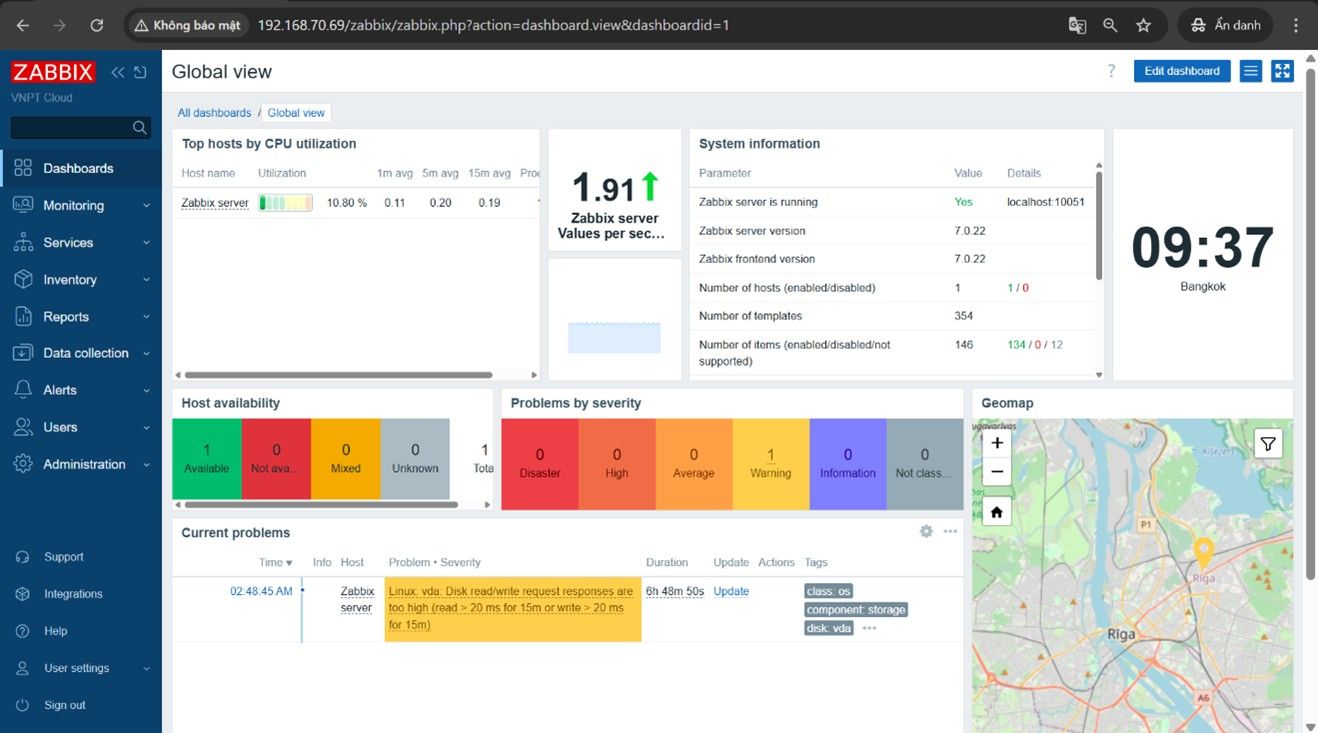
Task: Open the Reports menu item
Action: coord(66,316)
